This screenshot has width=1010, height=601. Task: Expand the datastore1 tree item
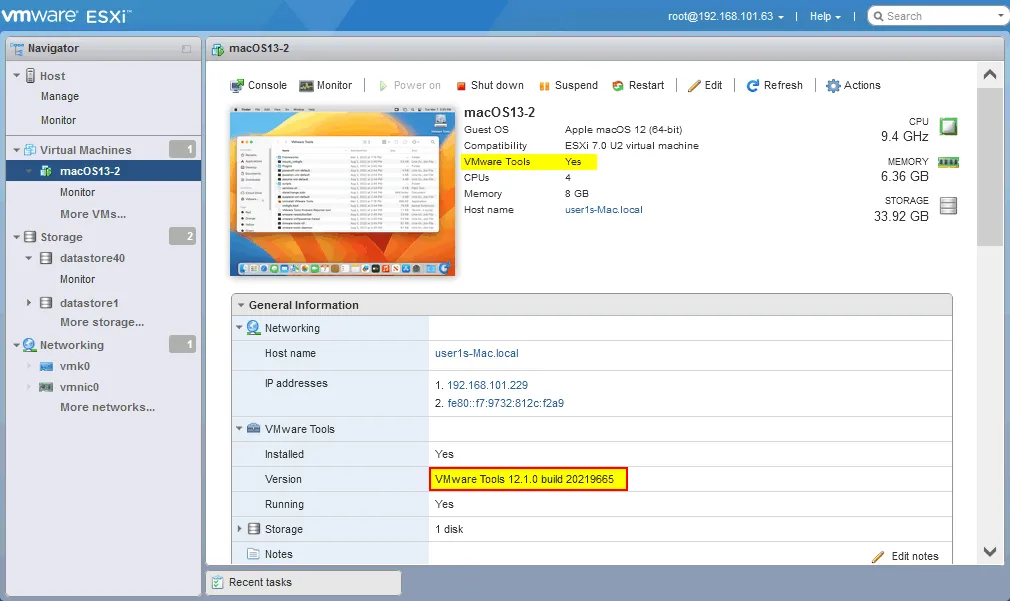point(29,303)
